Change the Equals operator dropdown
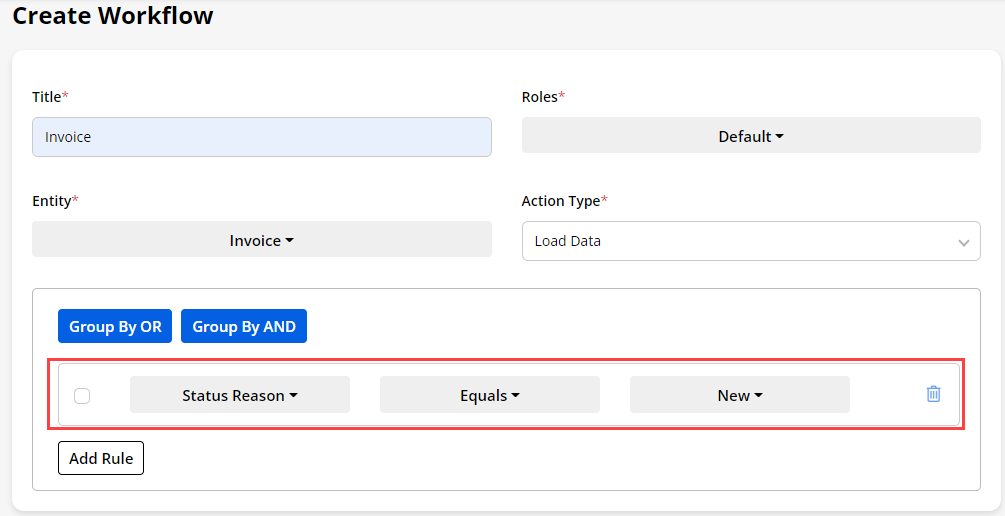Viewport: 1005px width, 516px height. pos(488,395)
